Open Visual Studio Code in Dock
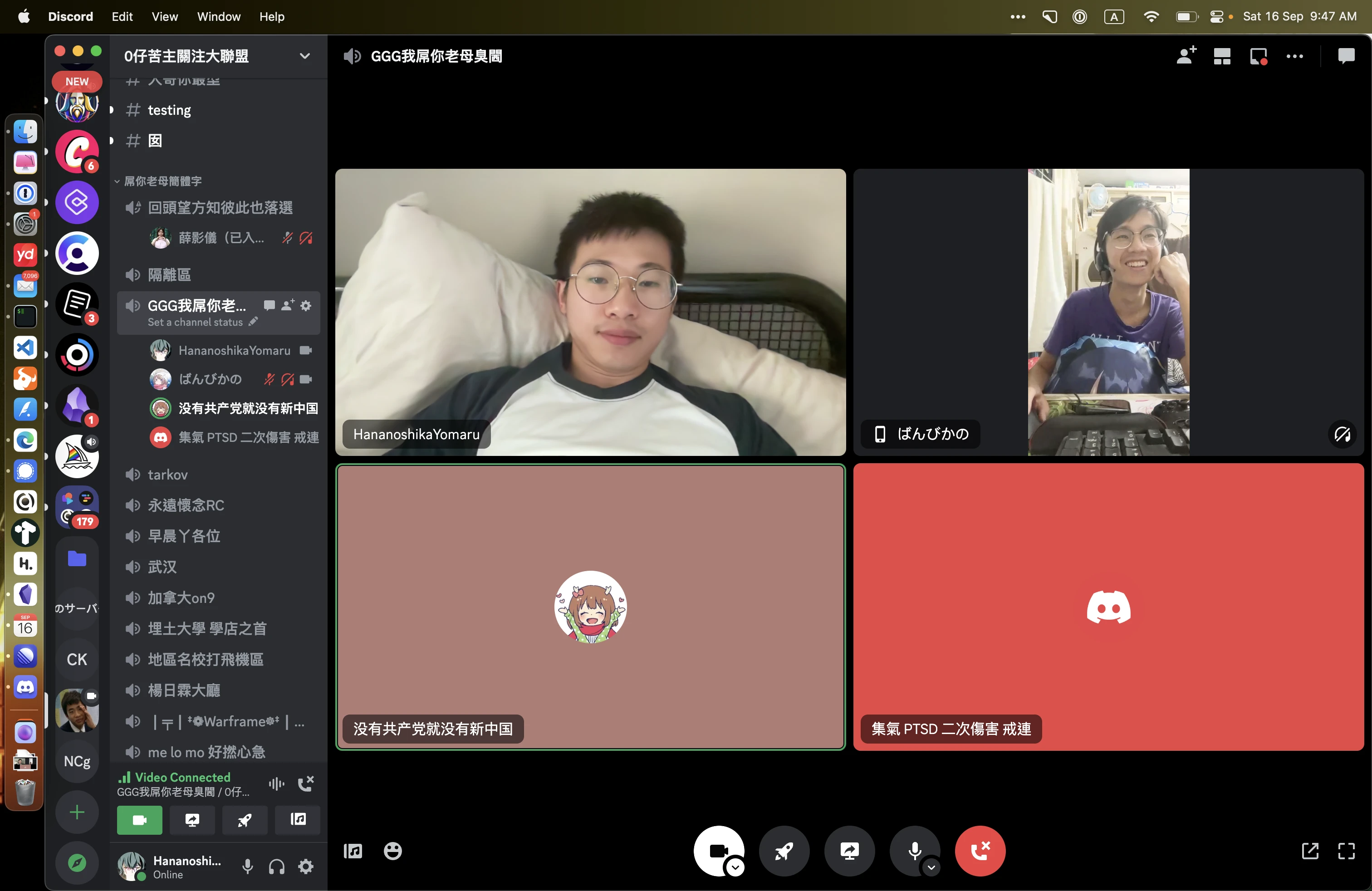The height and width of the screenshot is (891, 1372). point(25,348)
